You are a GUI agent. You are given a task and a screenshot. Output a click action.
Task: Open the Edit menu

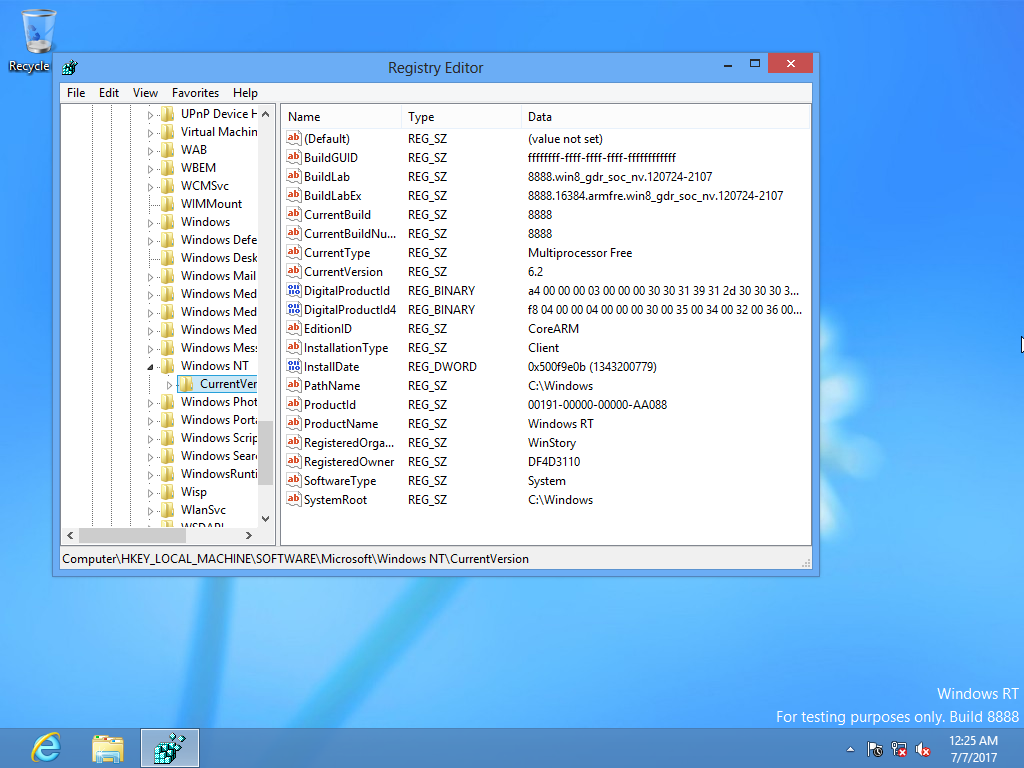coord(109,93)
